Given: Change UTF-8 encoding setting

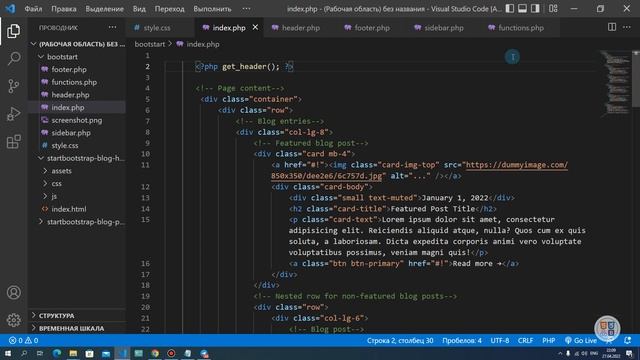Looking at the screenshot, I should (x=500, y=340).
